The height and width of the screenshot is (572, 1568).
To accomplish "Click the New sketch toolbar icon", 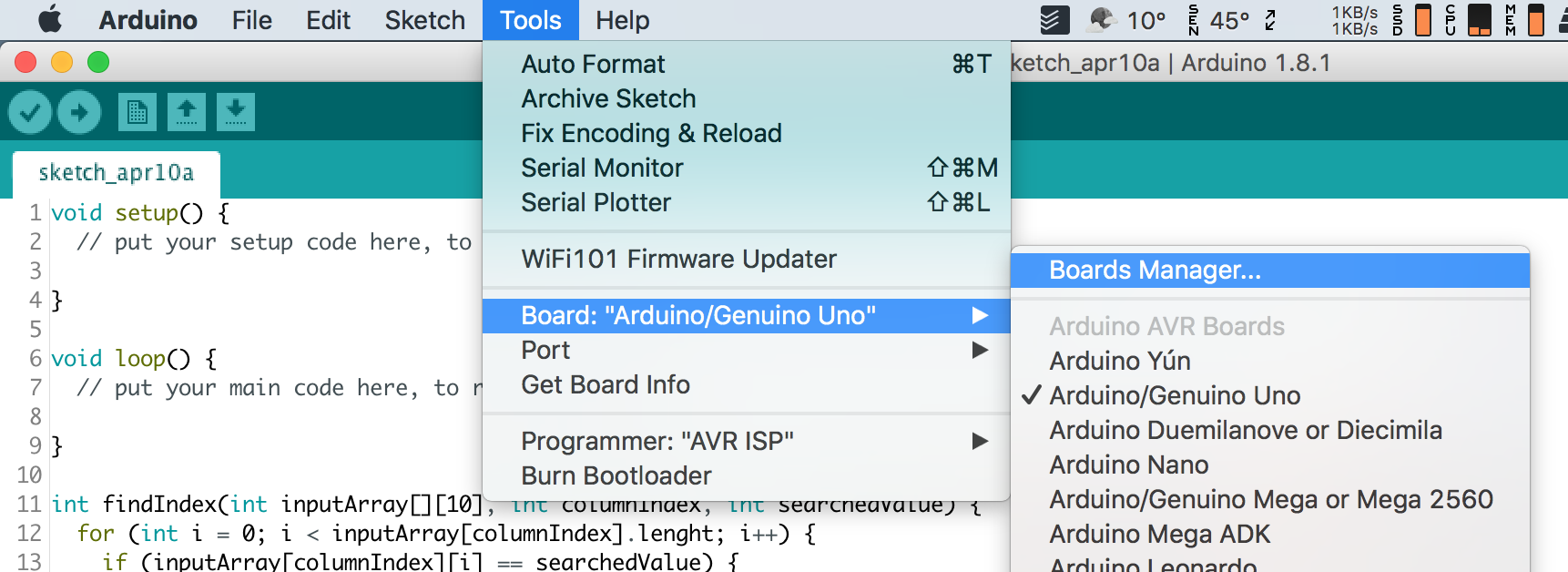I will 137,112.
